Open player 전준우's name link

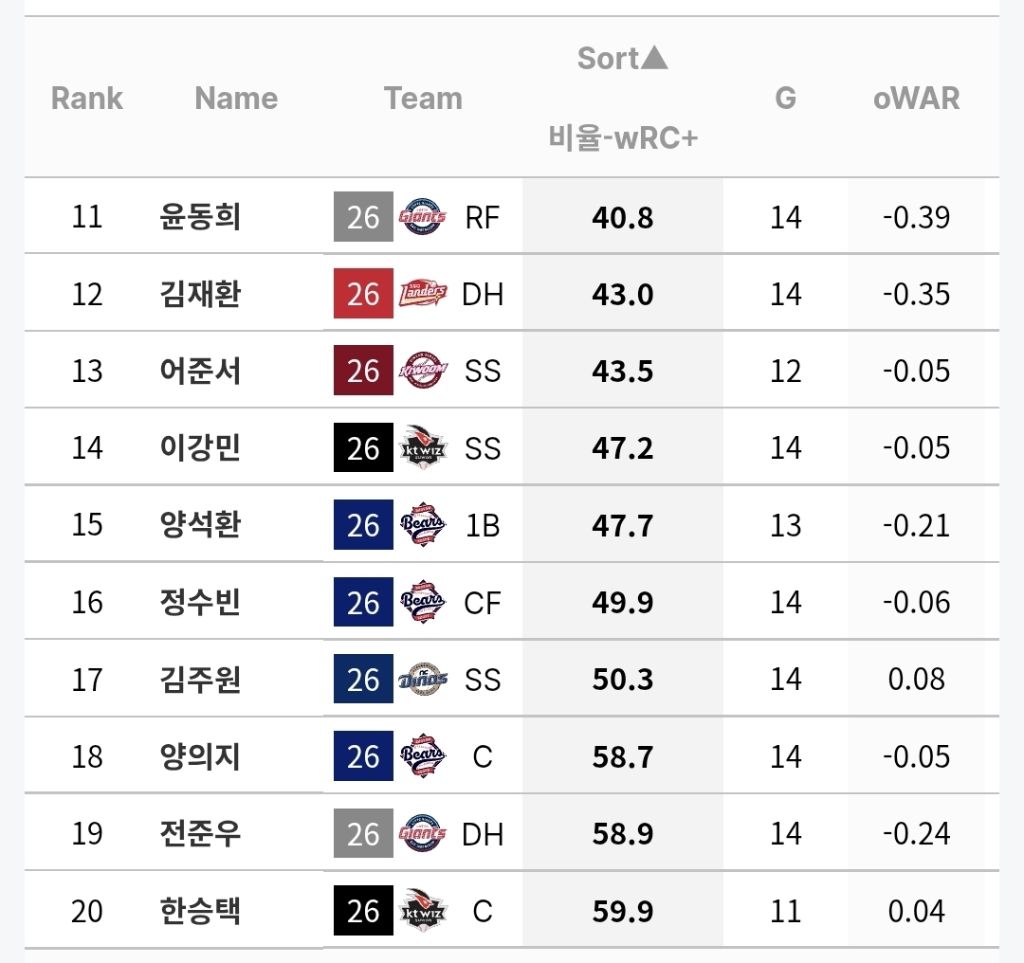pyautogui.click(x=200, y=834)
